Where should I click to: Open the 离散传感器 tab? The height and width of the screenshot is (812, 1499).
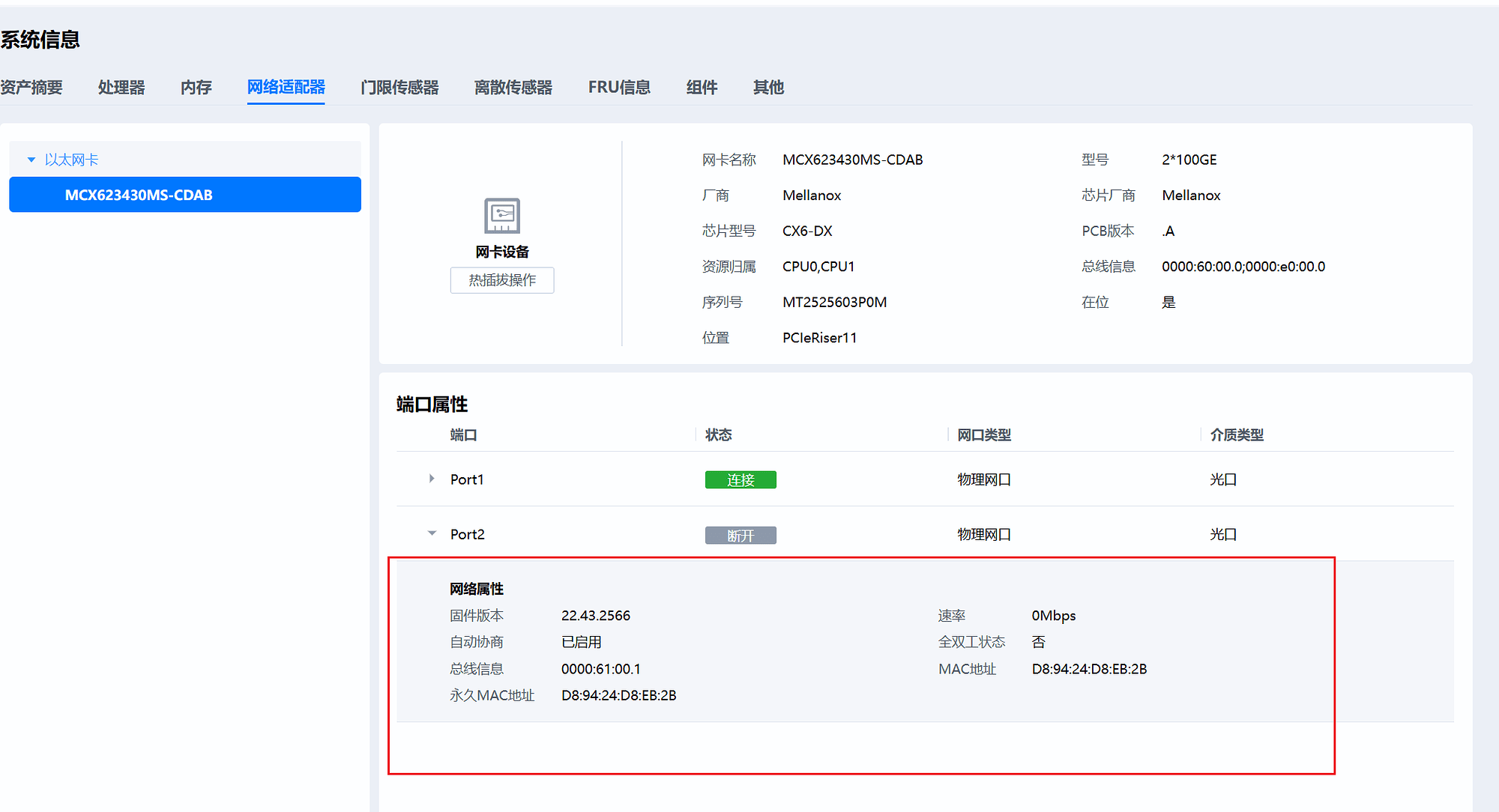click(513, 88)
